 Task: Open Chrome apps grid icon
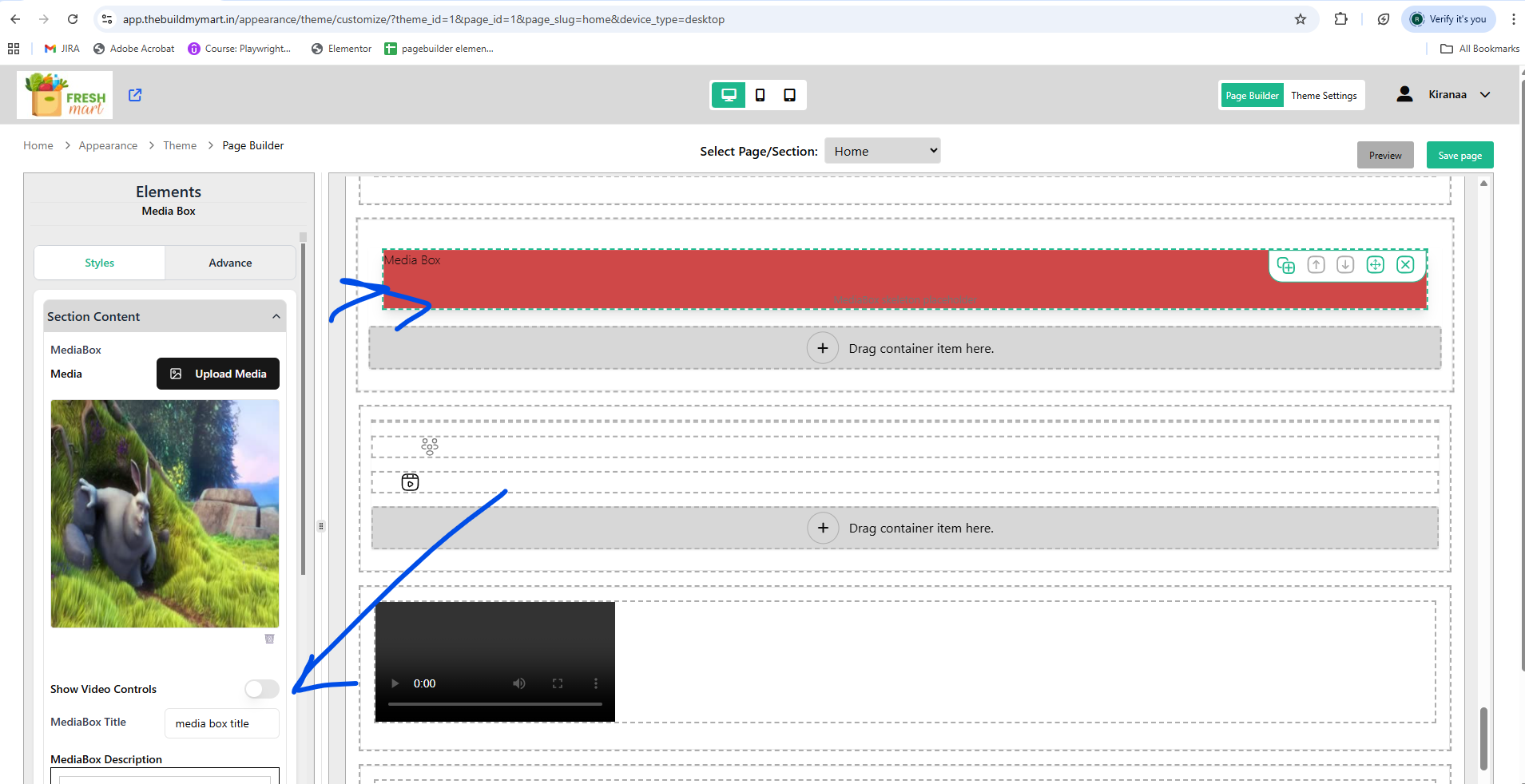tap(14, 49)
